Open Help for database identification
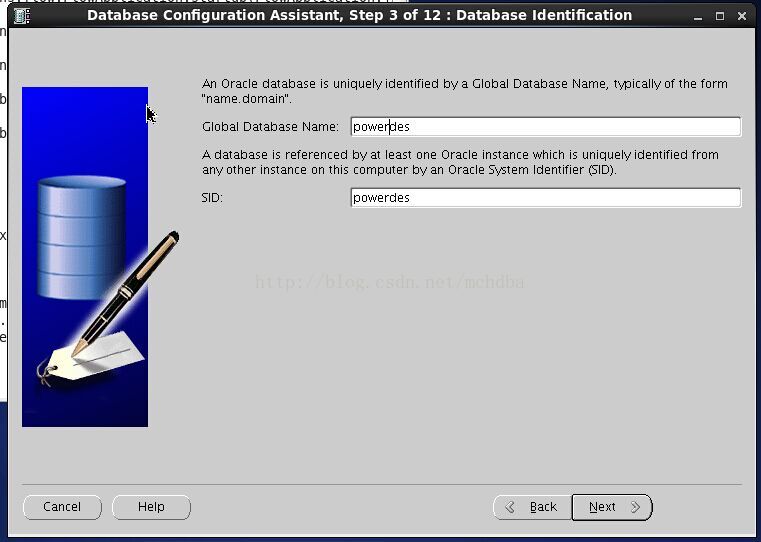The image size is (761, 542). coord(151,507)
